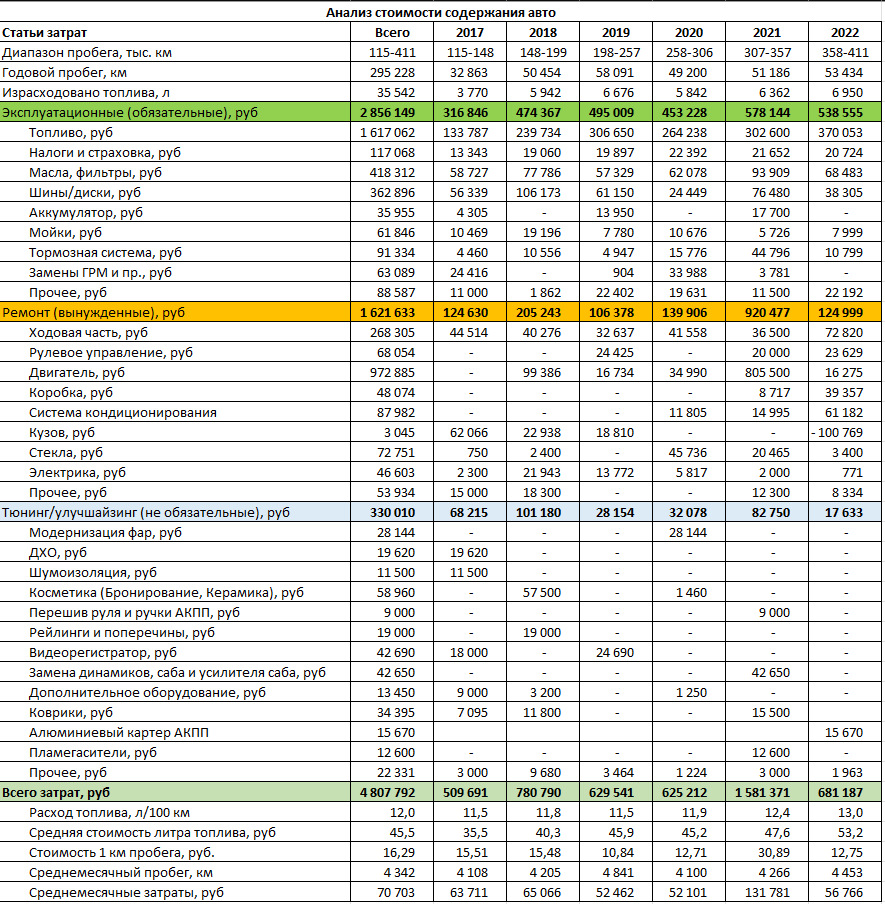885x904 pixels.
Task: Select the '2022' column header
Action: pos(845,32)
